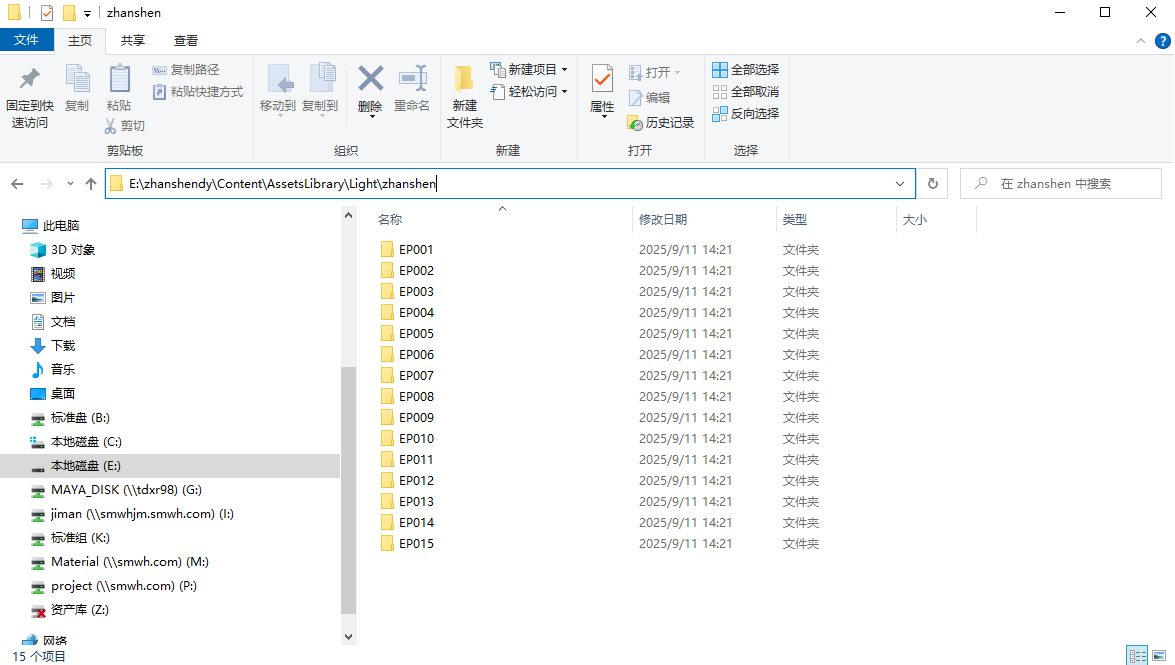The width and height of the screenshot is (1175, 665).
Task: Click the Pin to Quick Access icon
Action: [29, 80]
